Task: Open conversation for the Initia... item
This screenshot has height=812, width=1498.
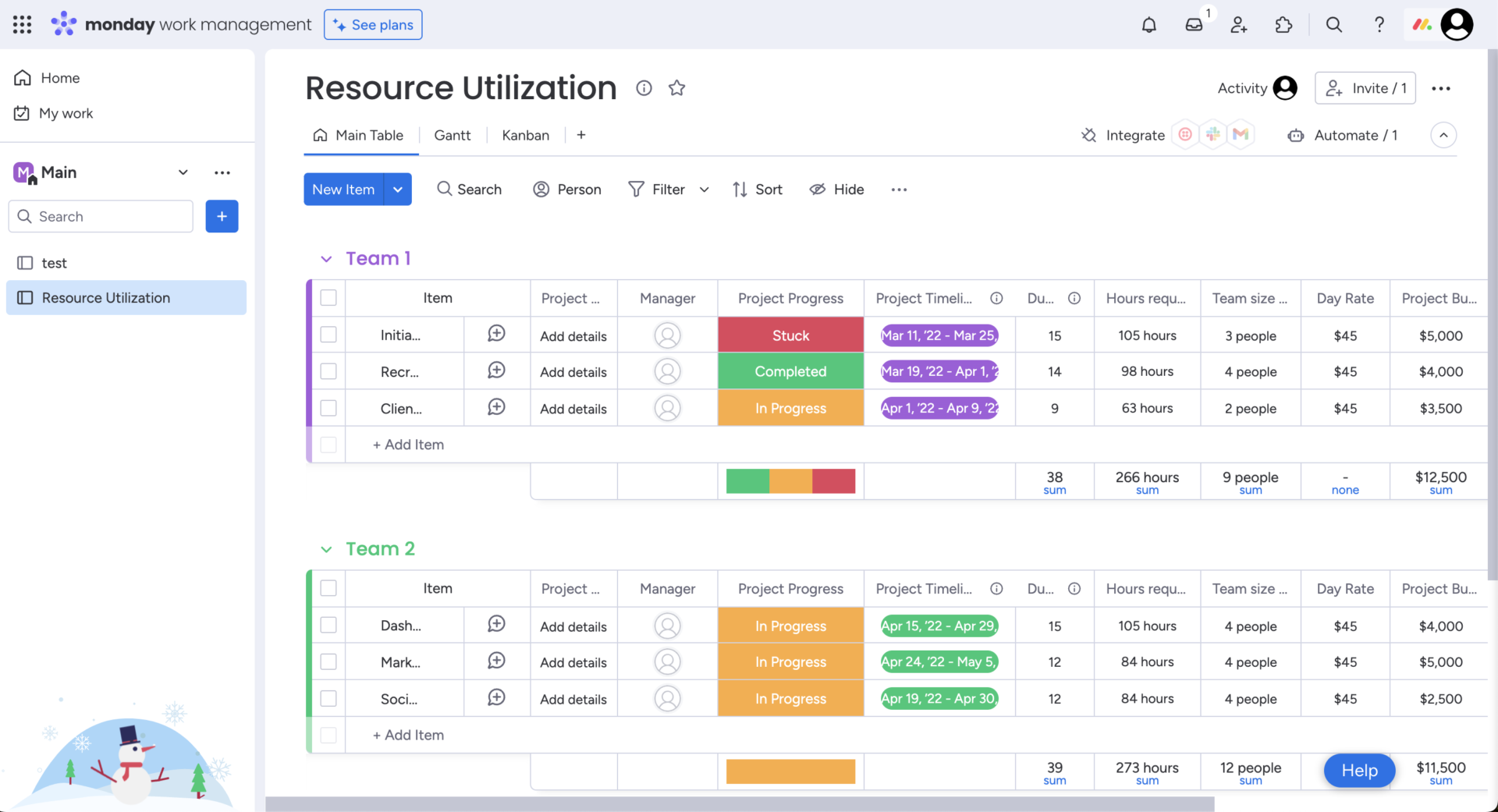Action: click(496, 334)
